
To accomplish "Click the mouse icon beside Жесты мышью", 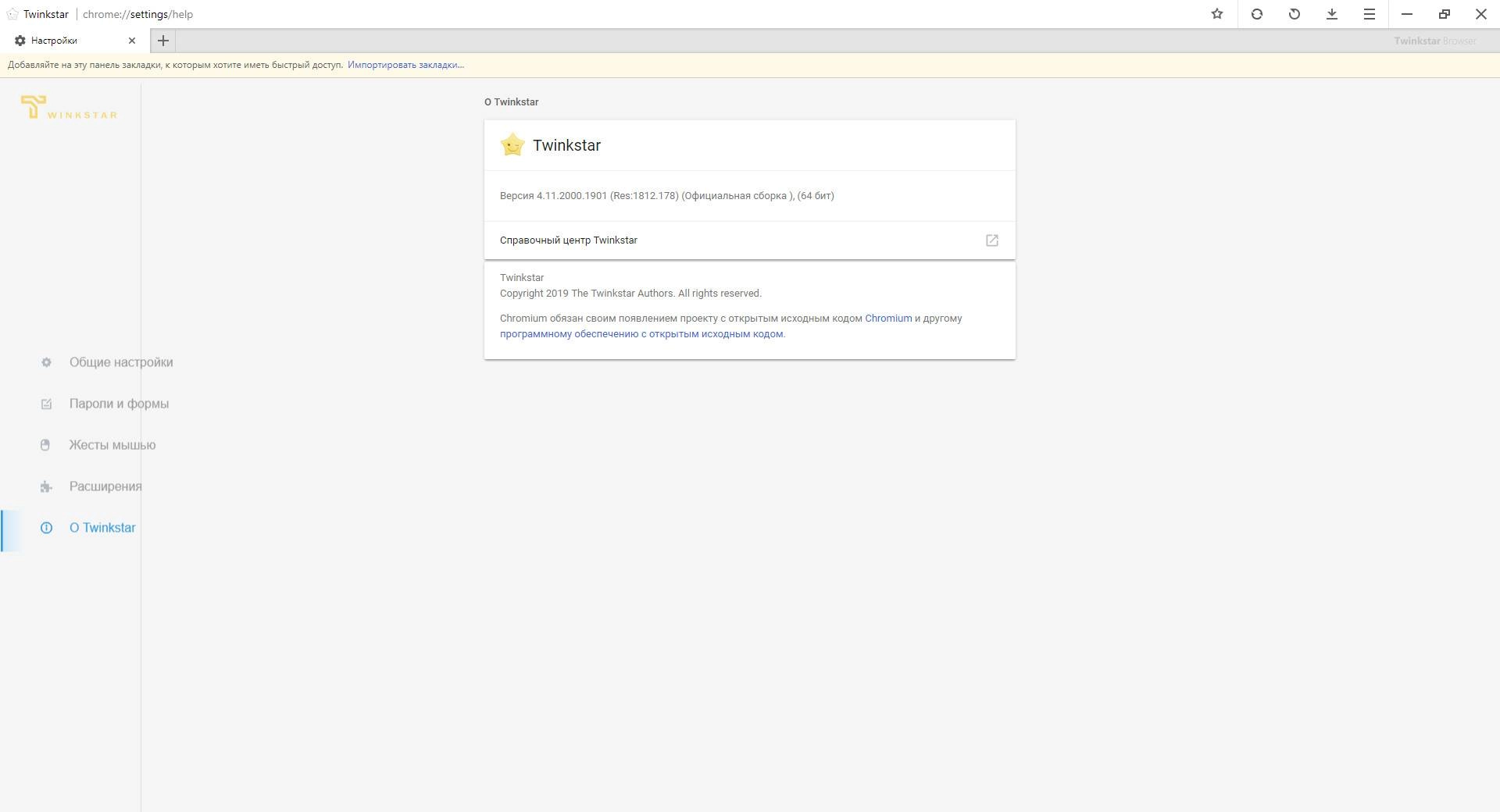I will pos(45,445).
